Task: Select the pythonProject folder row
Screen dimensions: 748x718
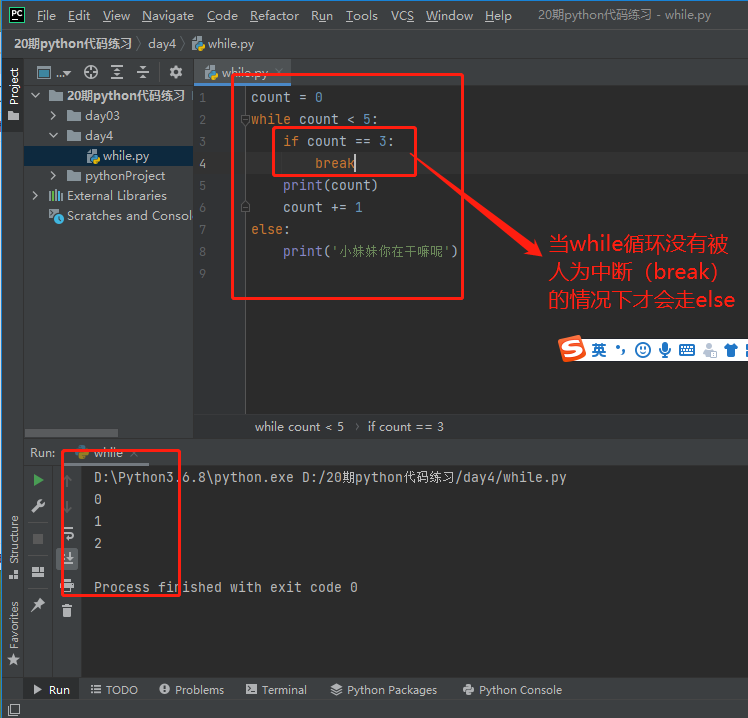Action: [x=109, y=176]
